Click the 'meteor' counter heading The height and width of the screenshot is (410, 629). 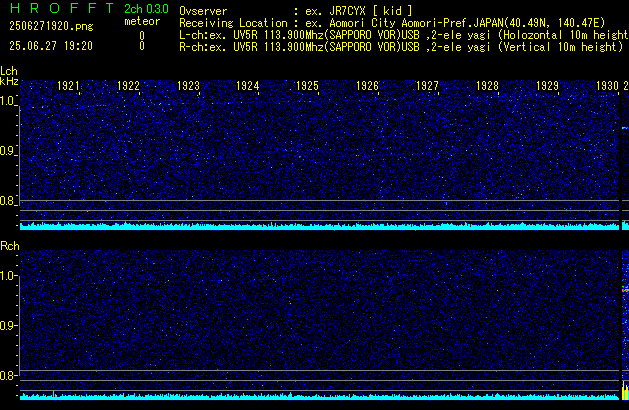(x=142, y=21)
